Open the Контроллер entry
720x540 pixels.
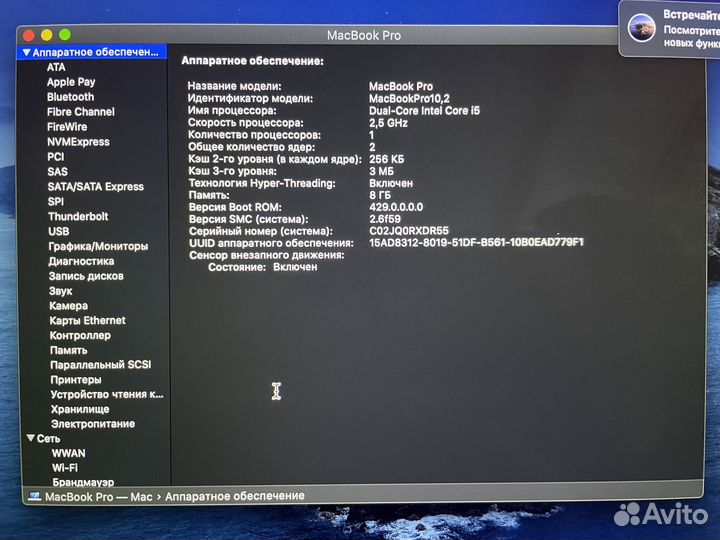tap(80, 336)
